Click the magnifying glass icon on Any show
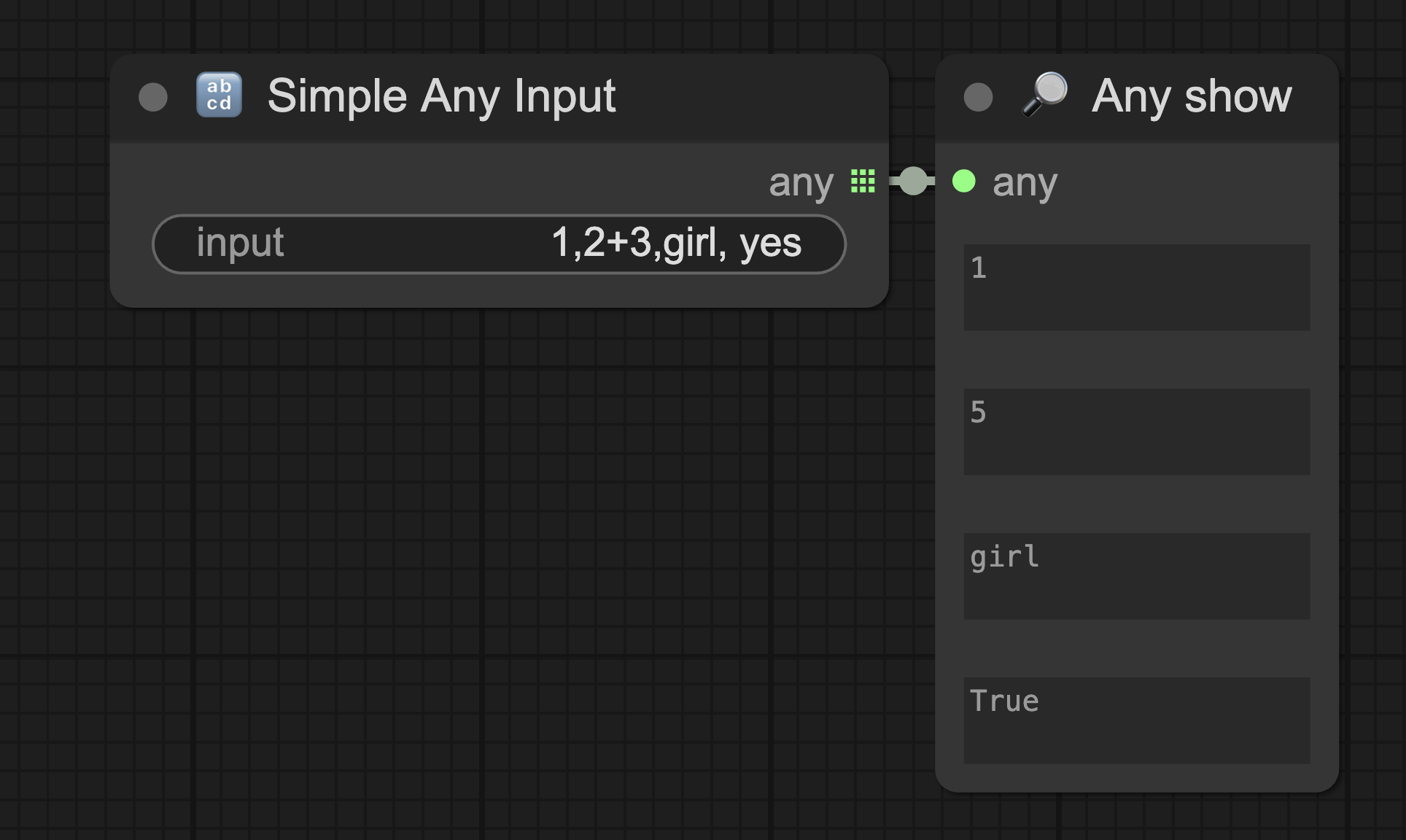1406x840 pixels. click(x=1044, y=95)
